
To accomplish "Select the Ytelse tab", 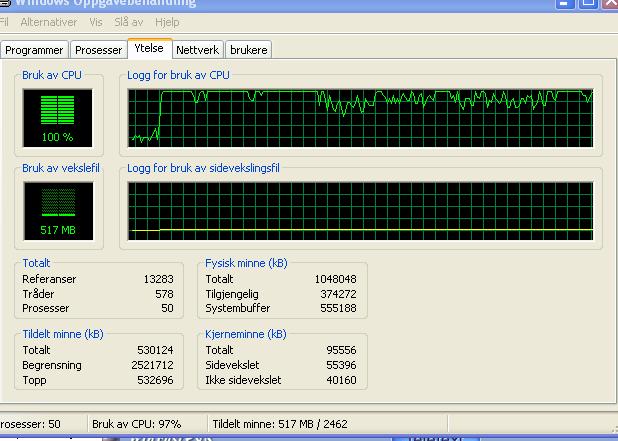I will [x=149, y=48].
